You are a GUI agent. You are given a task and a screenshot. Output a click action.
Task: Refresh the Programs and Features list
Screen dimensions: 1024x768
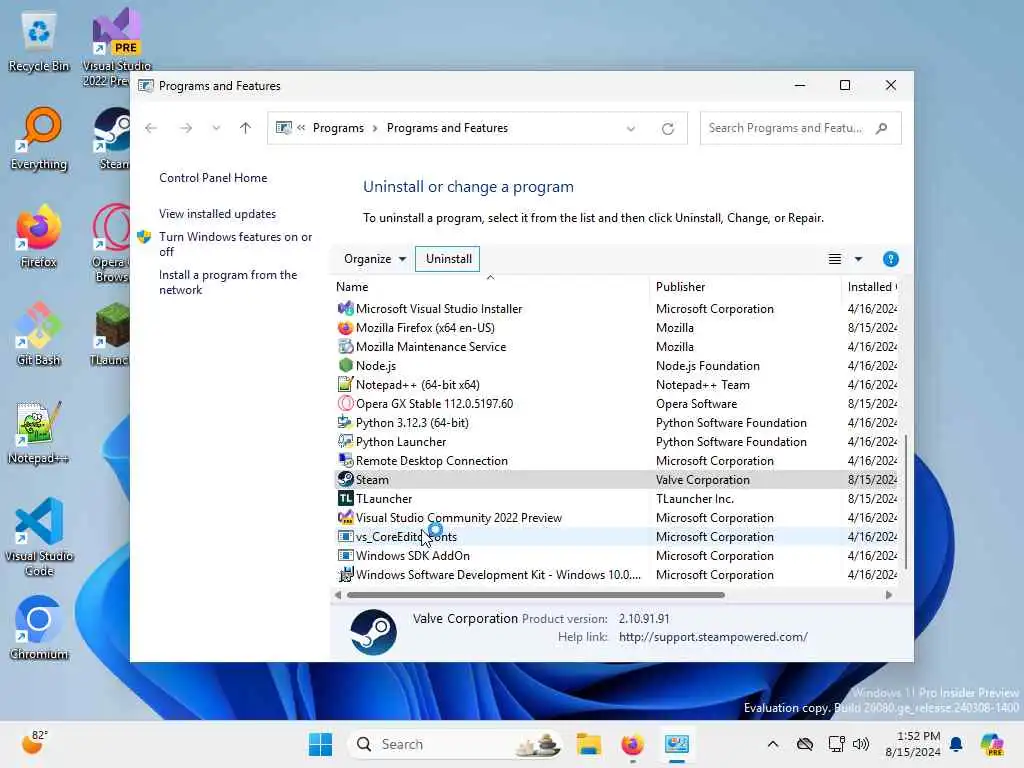pos(667,129)
